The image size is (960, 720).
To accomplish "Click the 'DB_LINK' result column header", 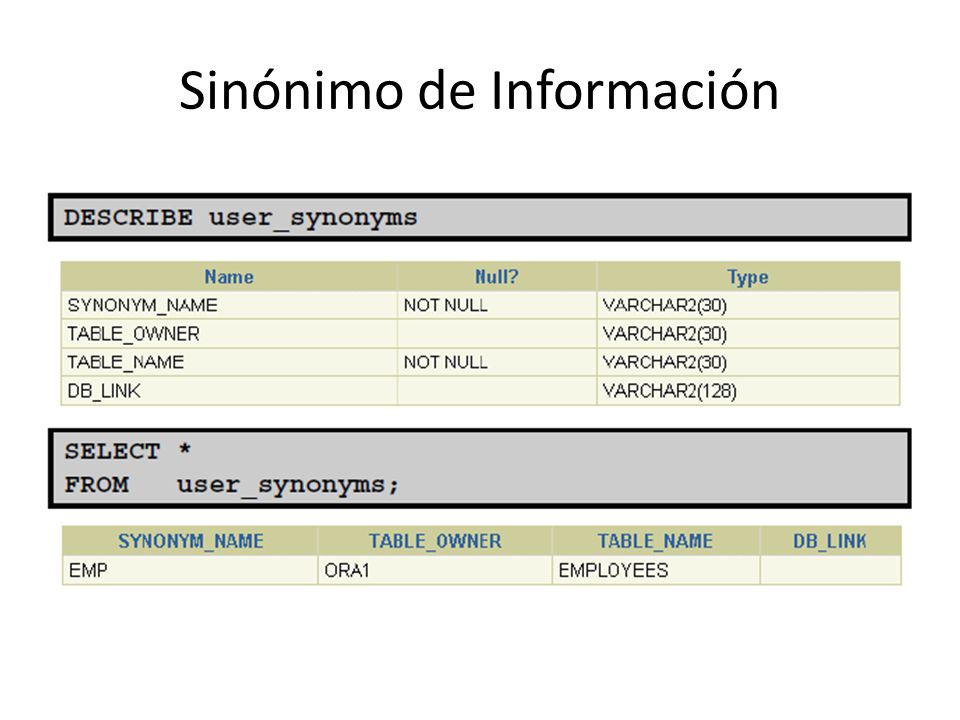I will 830,541.
